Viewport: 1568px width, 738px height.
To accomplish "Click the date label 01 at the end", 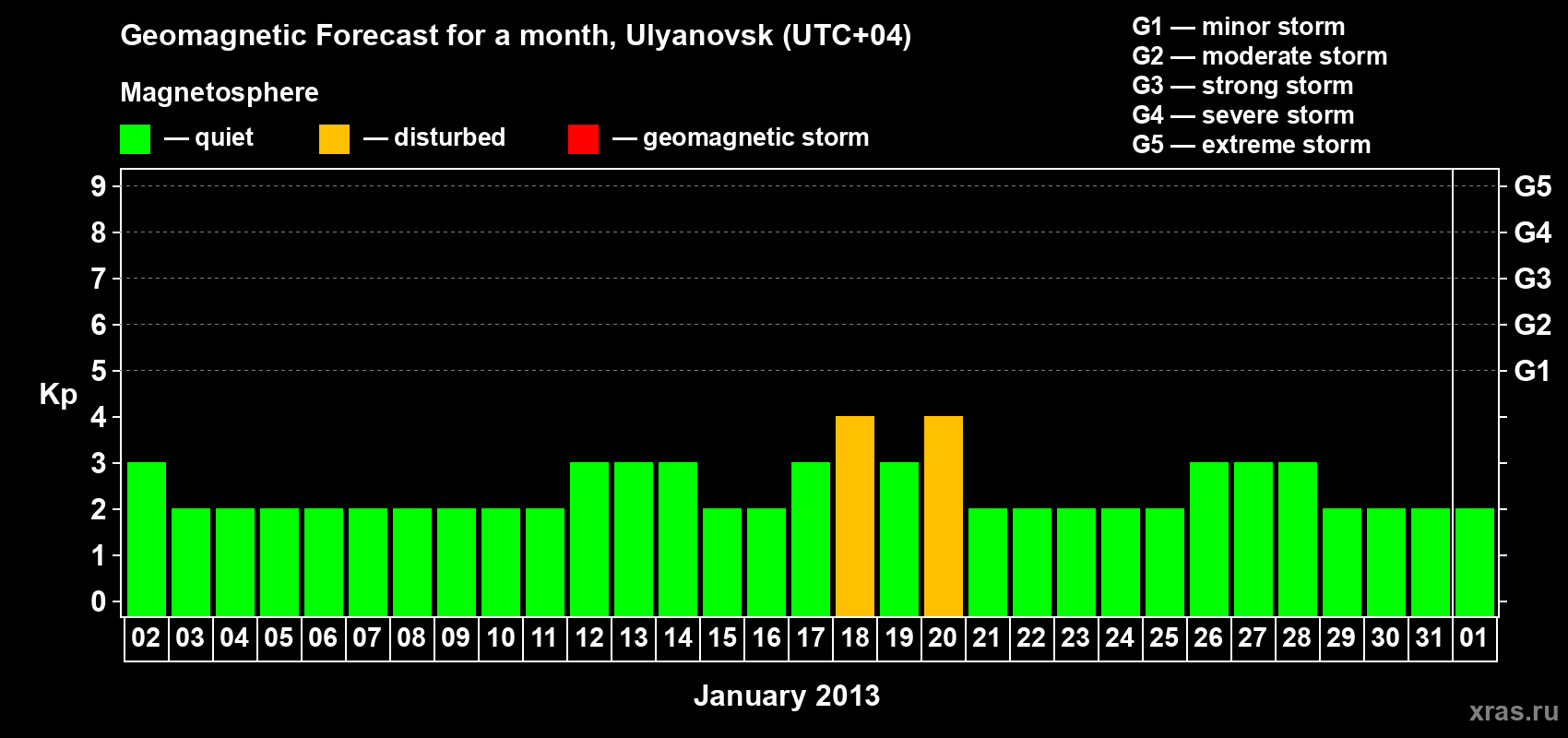I will tap(1474, 638).
